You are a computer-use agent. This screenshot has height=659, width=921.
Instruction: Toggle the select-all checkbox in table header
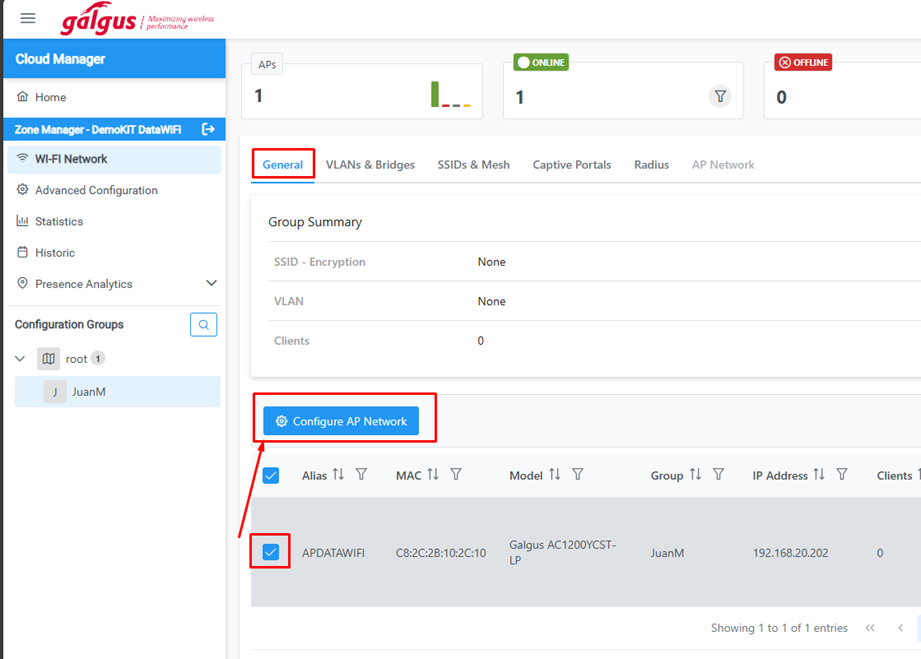[x=271, y=475]
